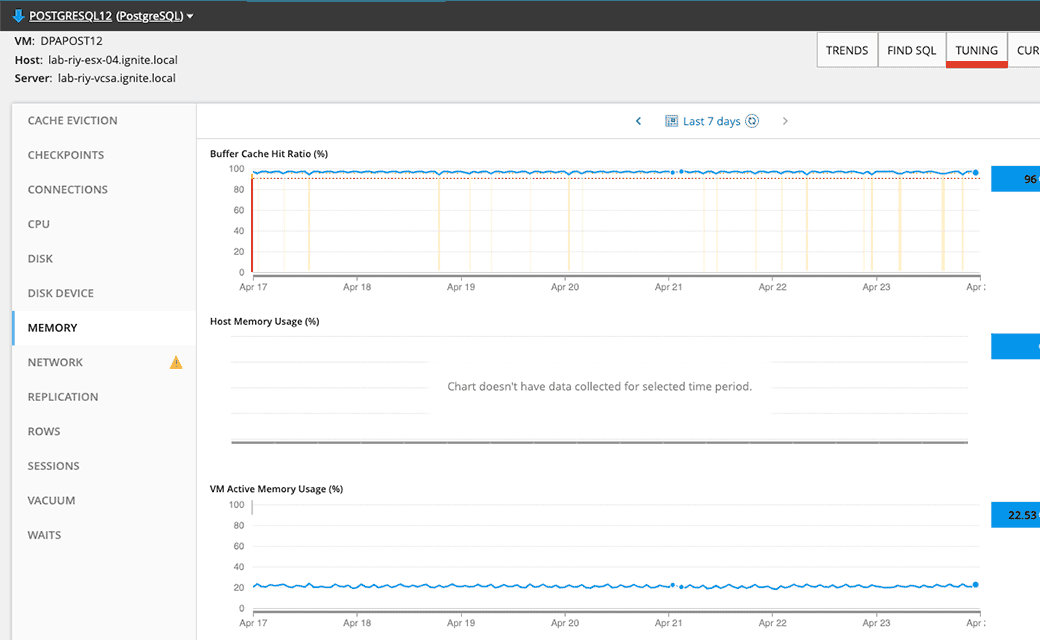
Task: Switch to the TRENDS tab
Action: [847, 49]
